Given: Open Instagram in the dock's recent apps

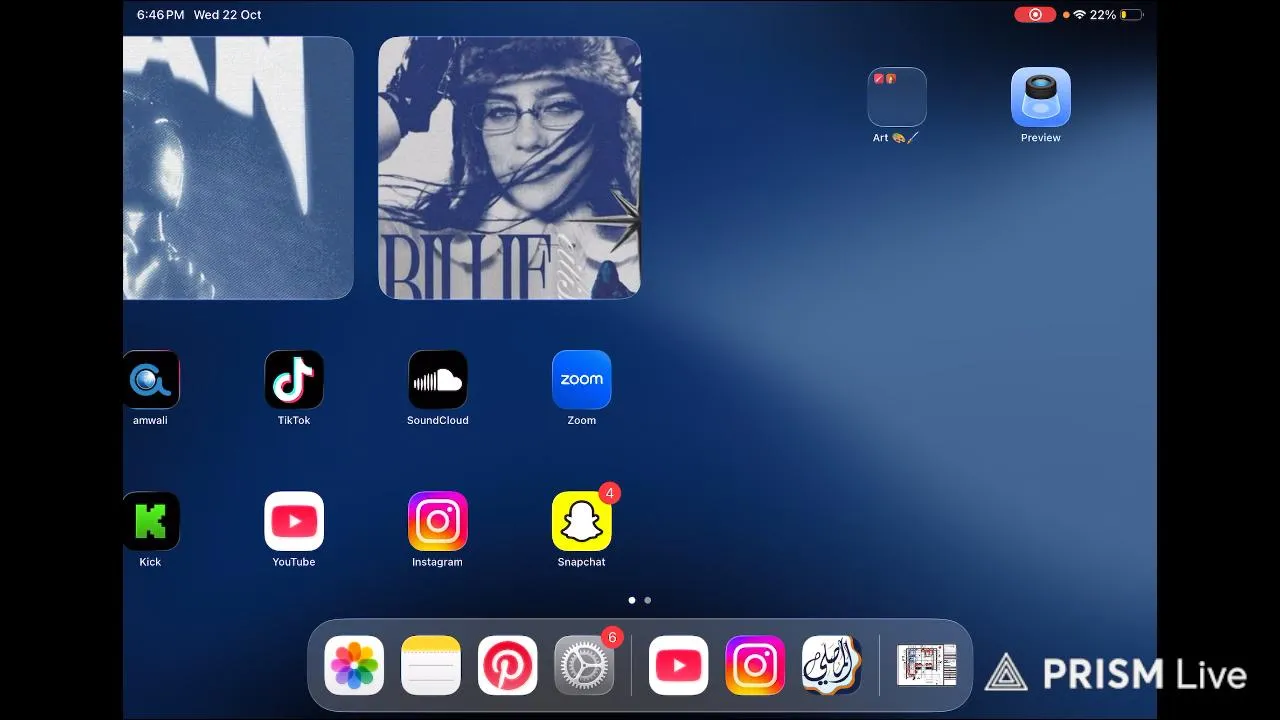Looking at the screenshot, I should [755, 665].
